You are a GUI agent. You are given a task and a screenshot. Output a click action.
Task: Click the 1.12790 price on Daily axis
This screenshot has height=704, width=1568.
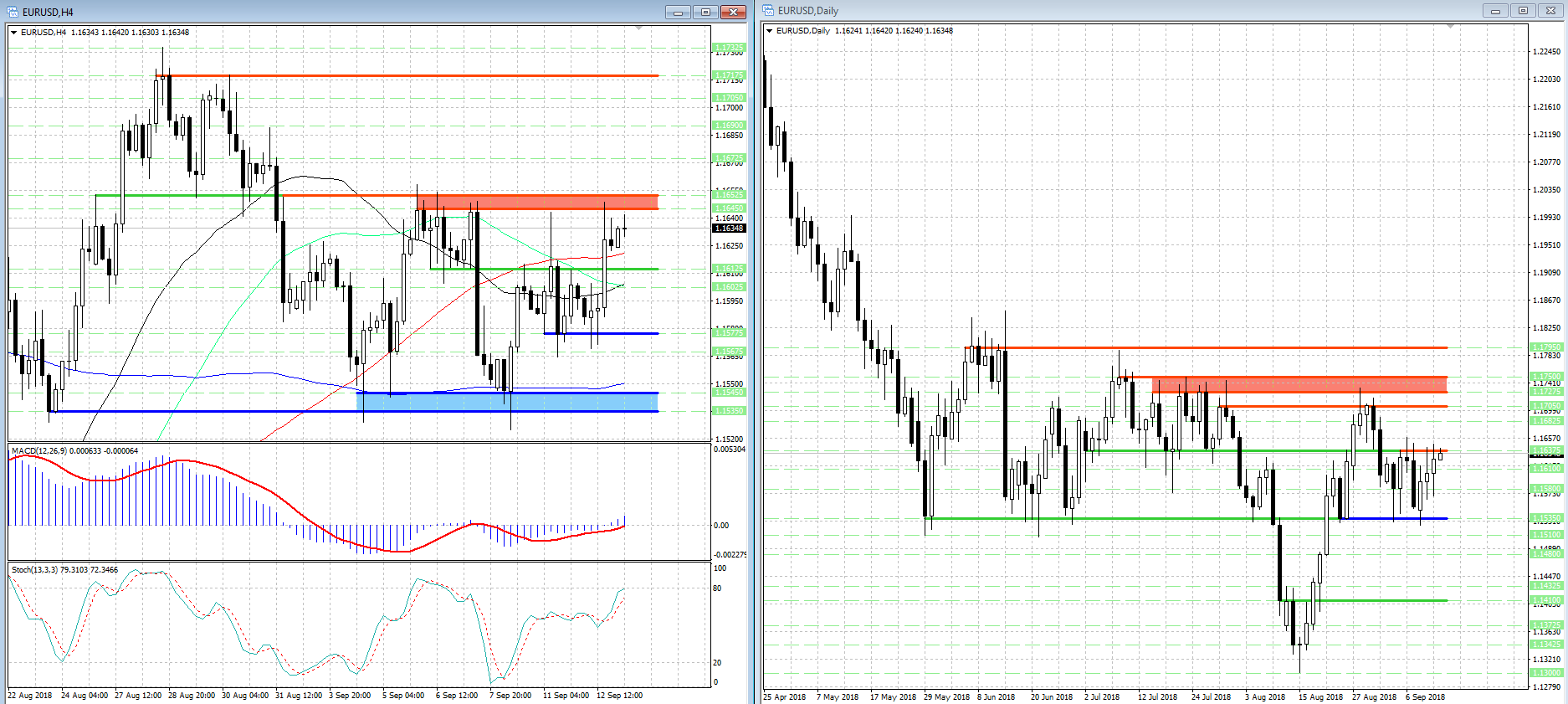click(x=1546, y=688)
